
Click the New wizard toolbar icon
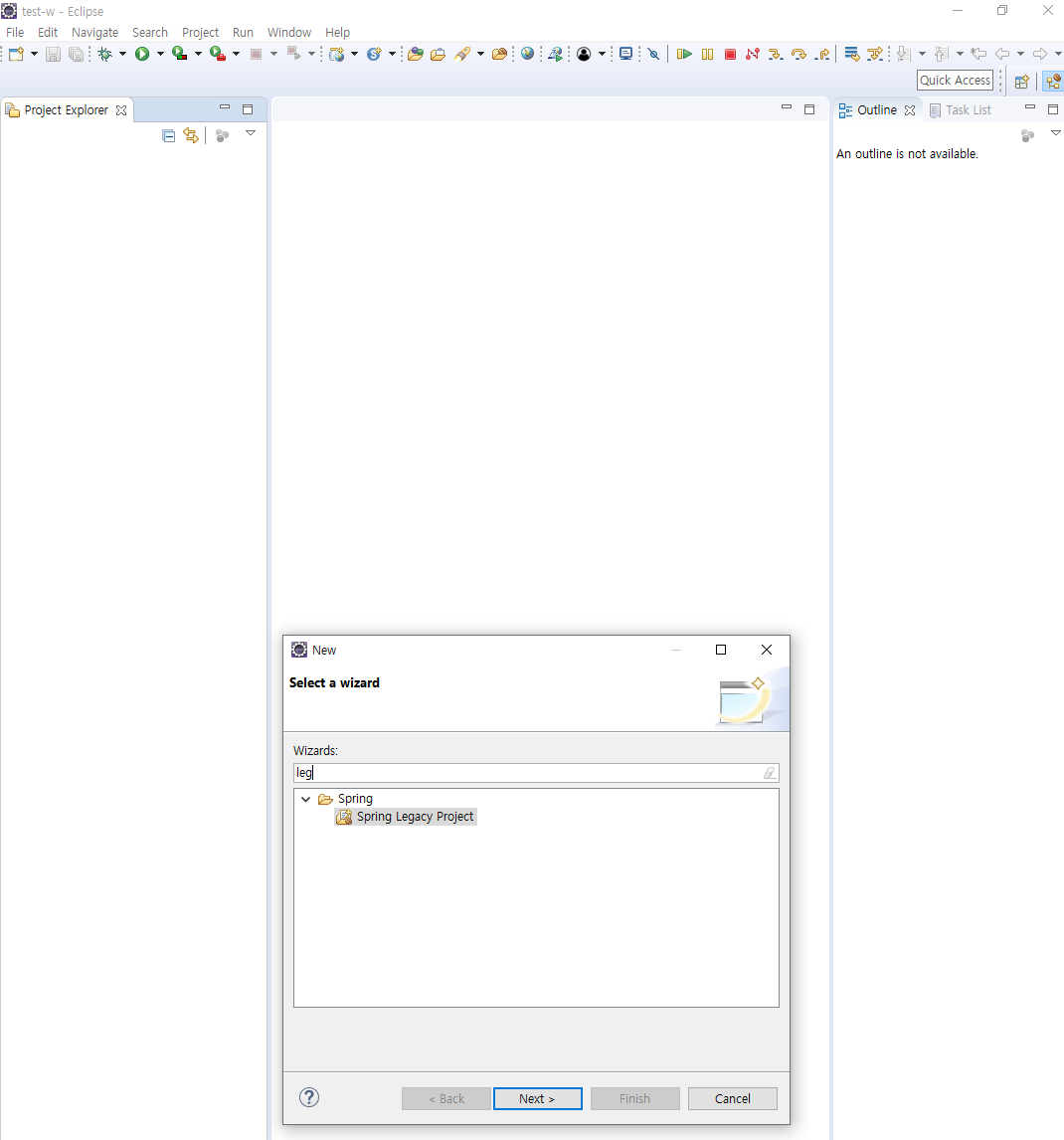click(16, 54)
